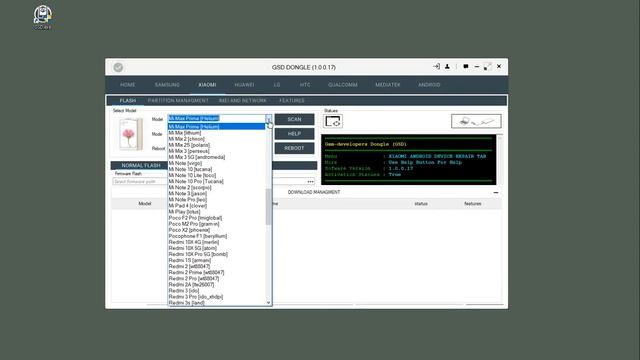
Task: Switch to the QUALCOMM tab
Action: (x=343, y=85)
